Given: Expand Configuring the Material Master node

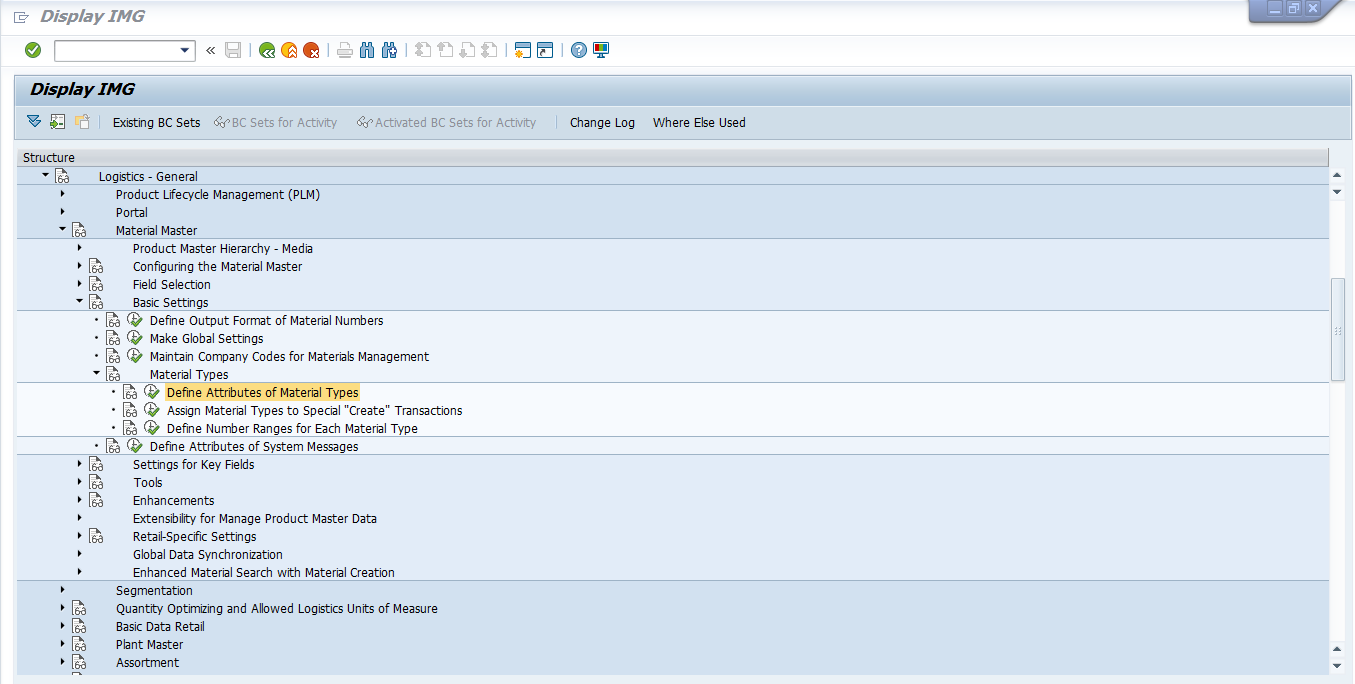Looking at the screenshot, I should click(79, 266).
